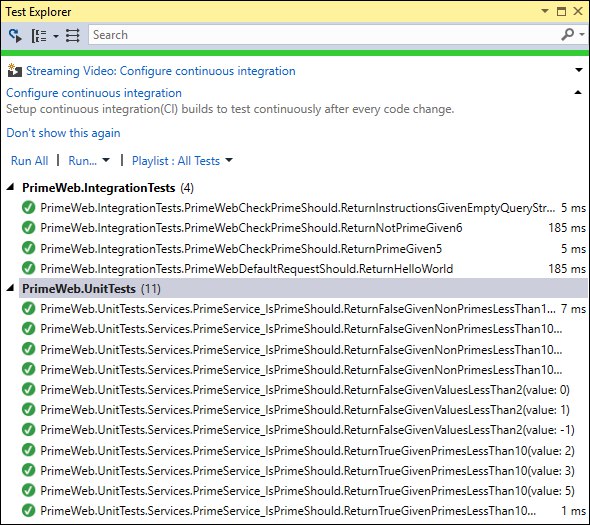Open the Group By dropdown arrow
590x525 pixels.
56,36
